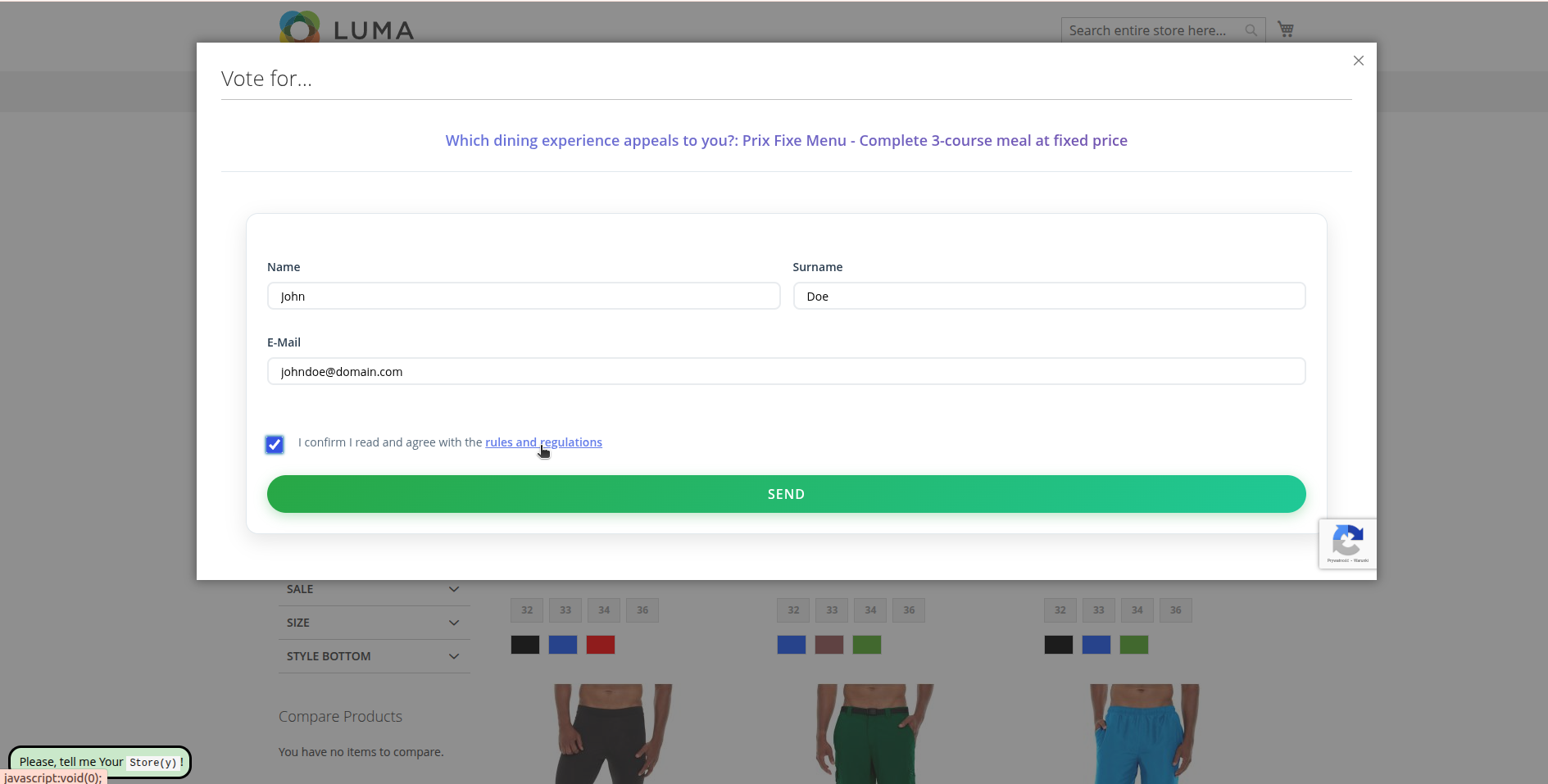Uncheck the rules agreement checkbox
The height and width of the screenshot is (784, 1548).
point(275,444)
